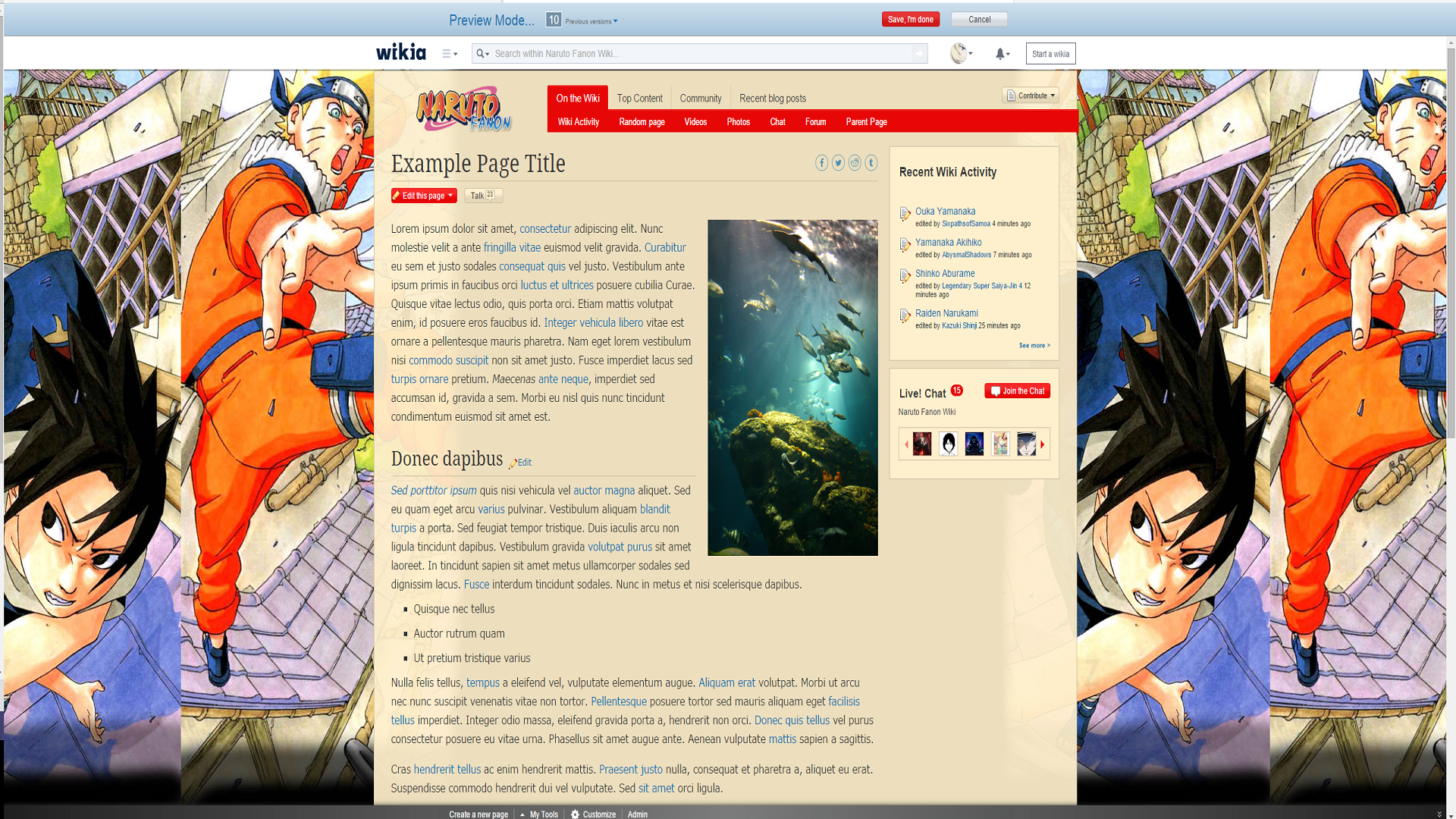
Task: Open Customize gear in footer toolbar
Action: point(593,814)
